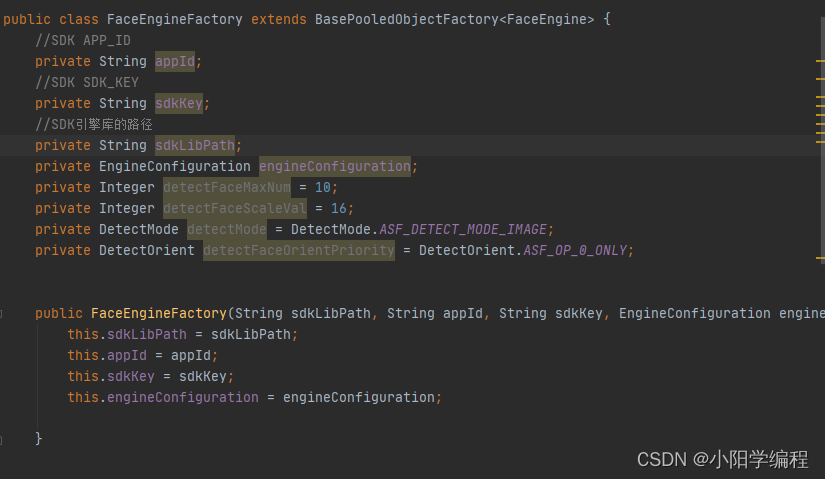Click the highlighted appId field name
The height and width of the screenshot is (479, 825).
175,62
